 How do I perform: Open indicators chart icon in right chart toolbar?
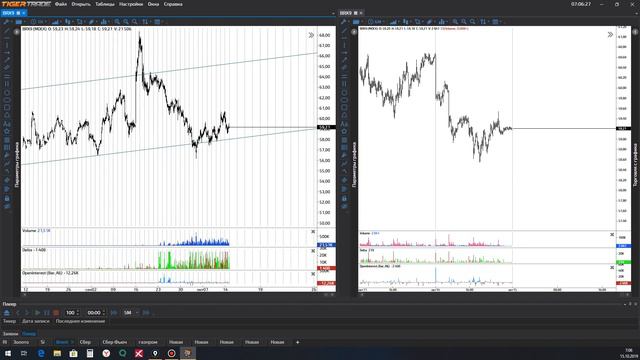[393, 22]
